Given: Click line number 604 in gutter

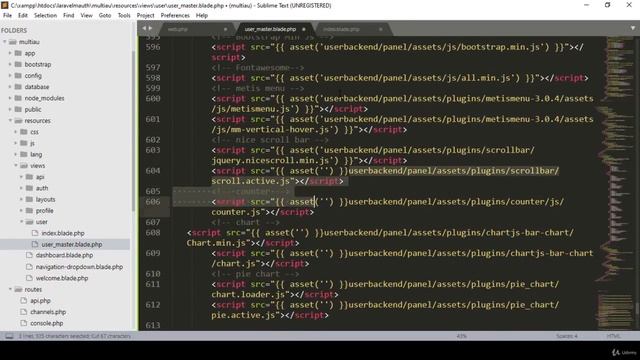Looking at the screenshot, I should (153, 171).
